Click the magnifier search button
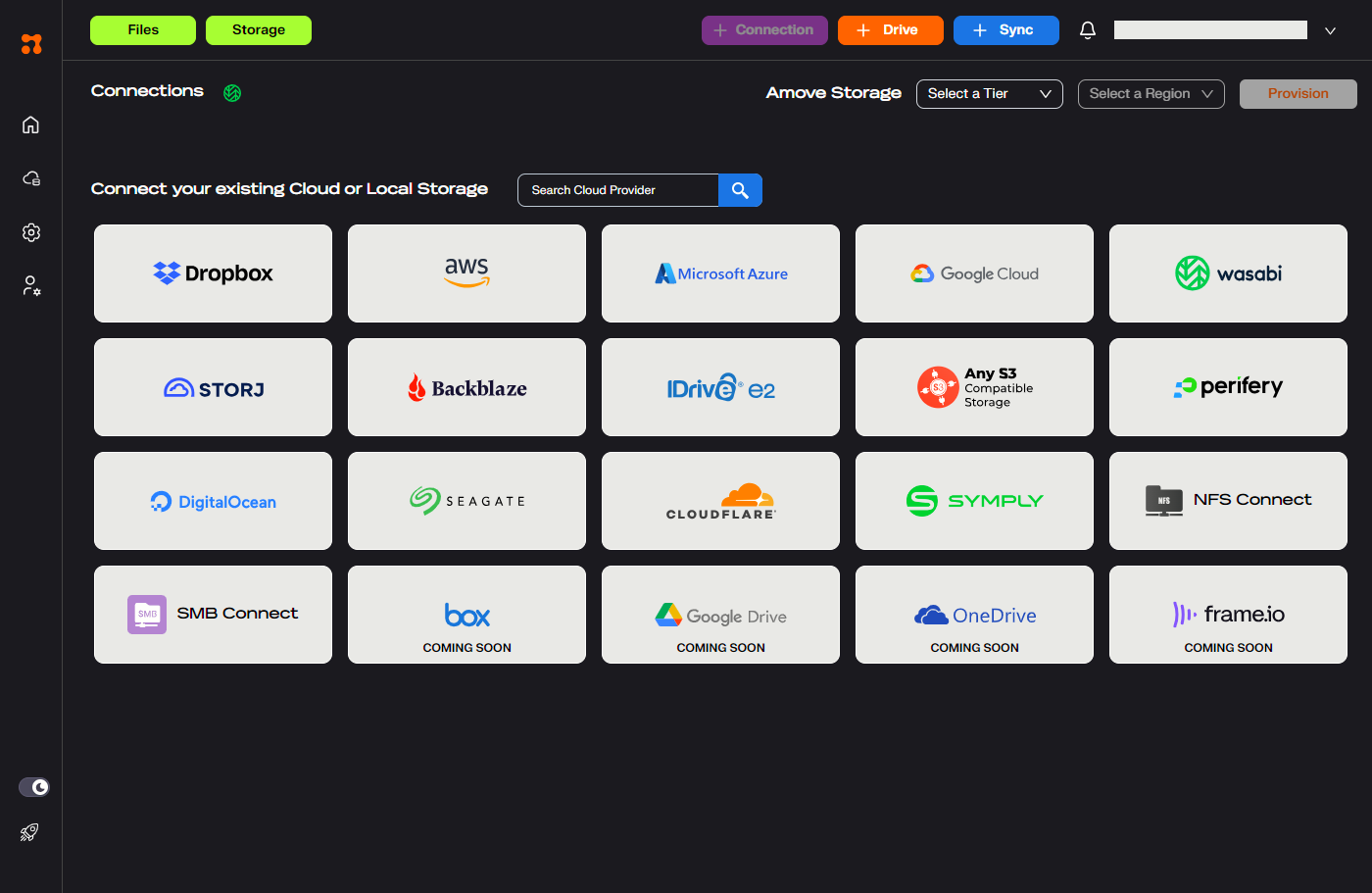This screenshot has width=1372, height=893. [740, 190]
